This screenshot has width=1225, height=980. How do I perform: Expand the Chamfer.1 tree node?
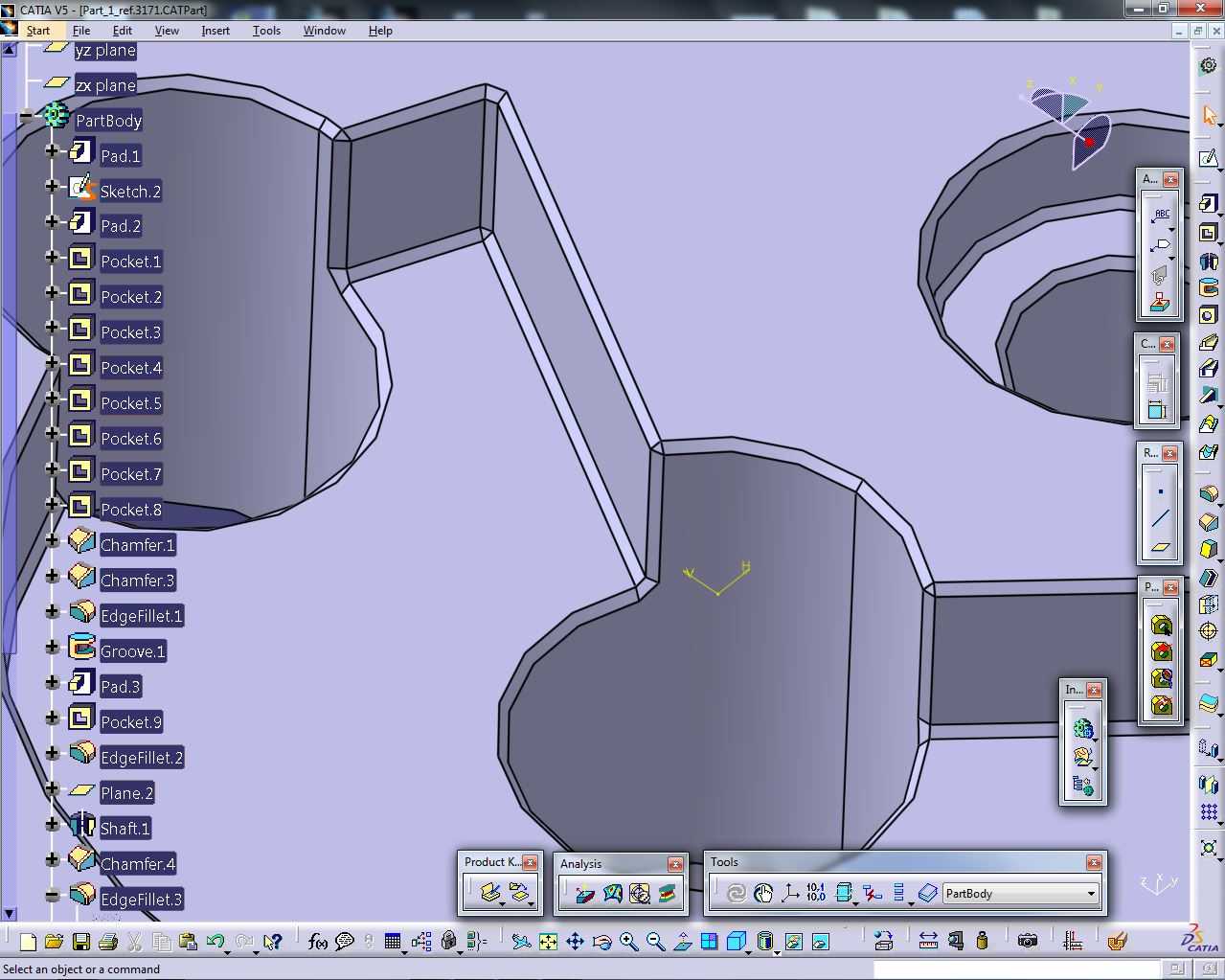tap(52, 541)
